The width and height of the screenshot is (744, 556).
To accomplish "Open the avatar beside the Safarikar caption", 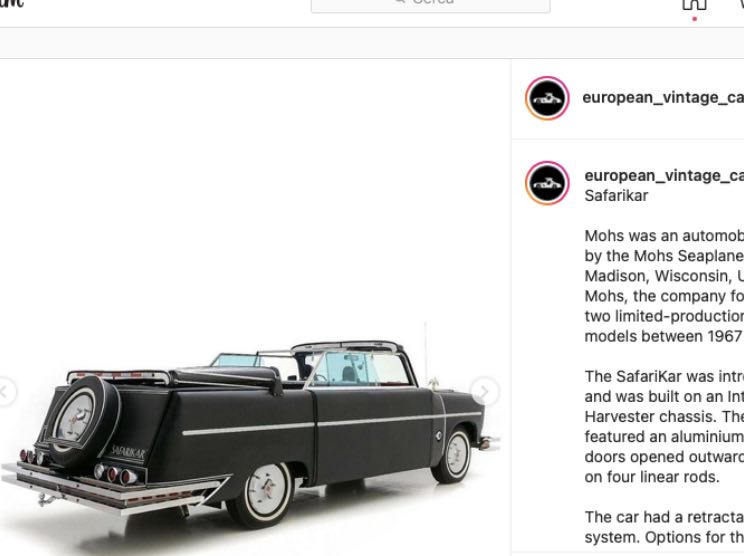I will (x=547, y=183).
